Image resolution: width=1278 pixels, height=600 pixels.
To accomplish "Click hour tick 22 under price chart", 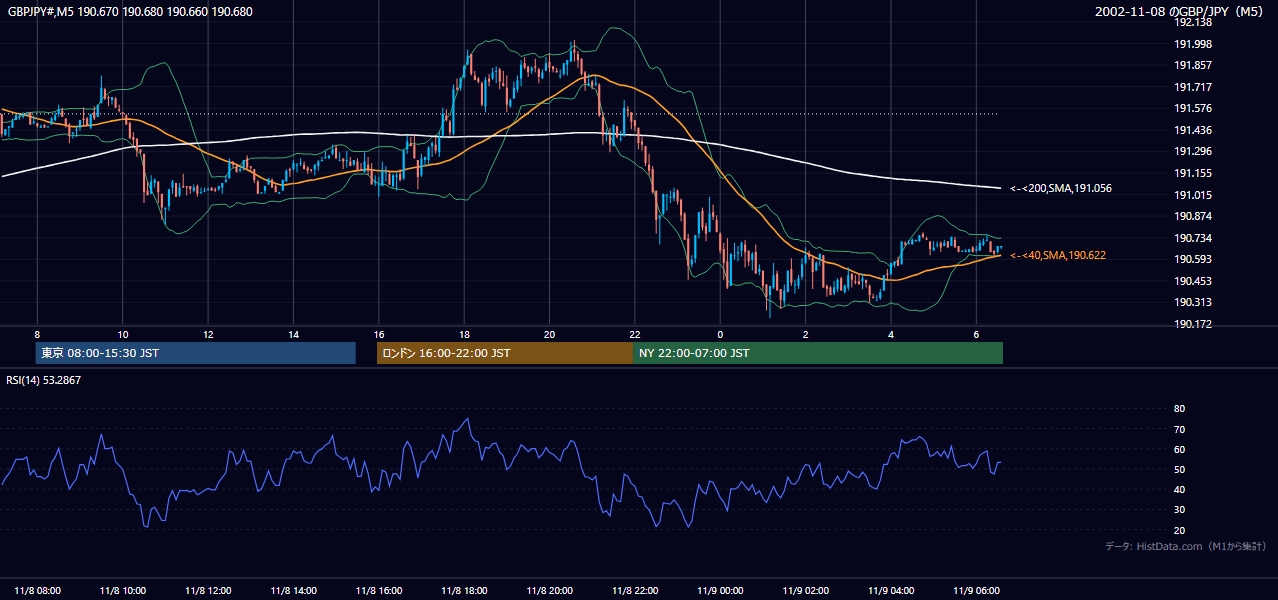I will pos(635,334).
